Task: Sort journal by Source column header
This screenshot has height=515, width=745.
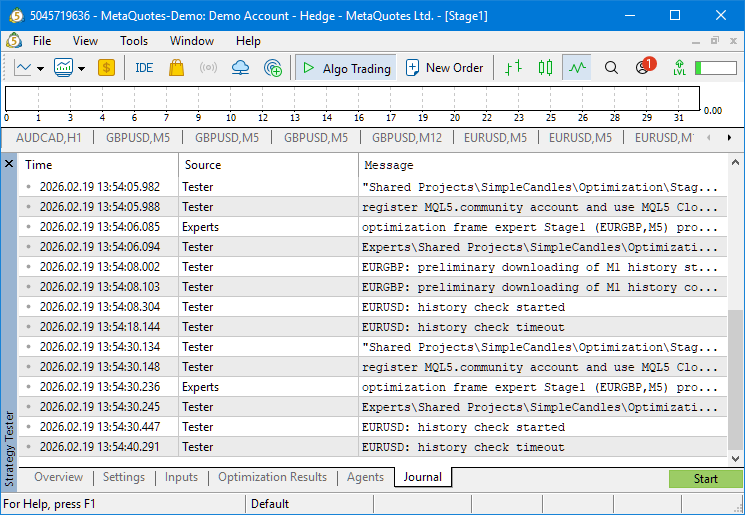Action: pyautogui.click(x=268, y=165)
